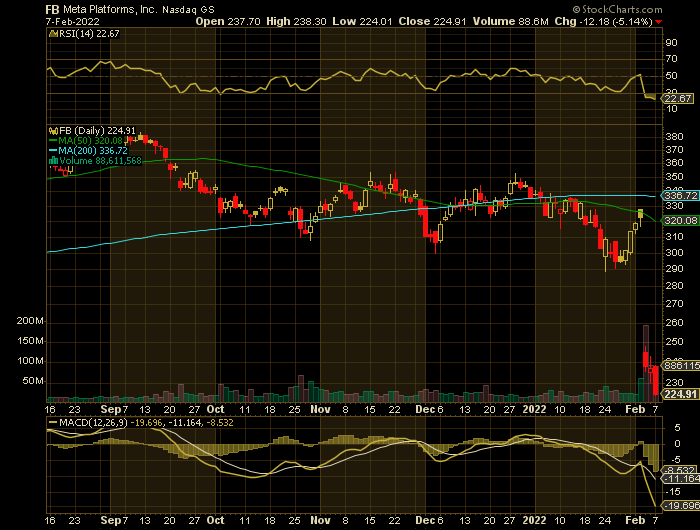Click 2022 on the MACD date axis
The height and width of the screenshot is (530, 700).
tap(534, 521)
